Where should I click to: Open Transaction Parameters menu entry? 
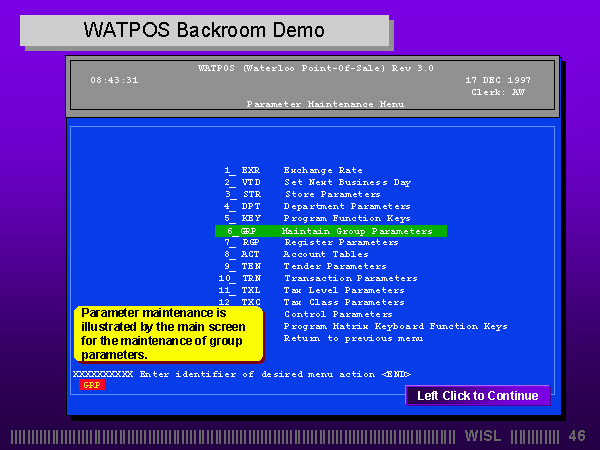[350, 278]
